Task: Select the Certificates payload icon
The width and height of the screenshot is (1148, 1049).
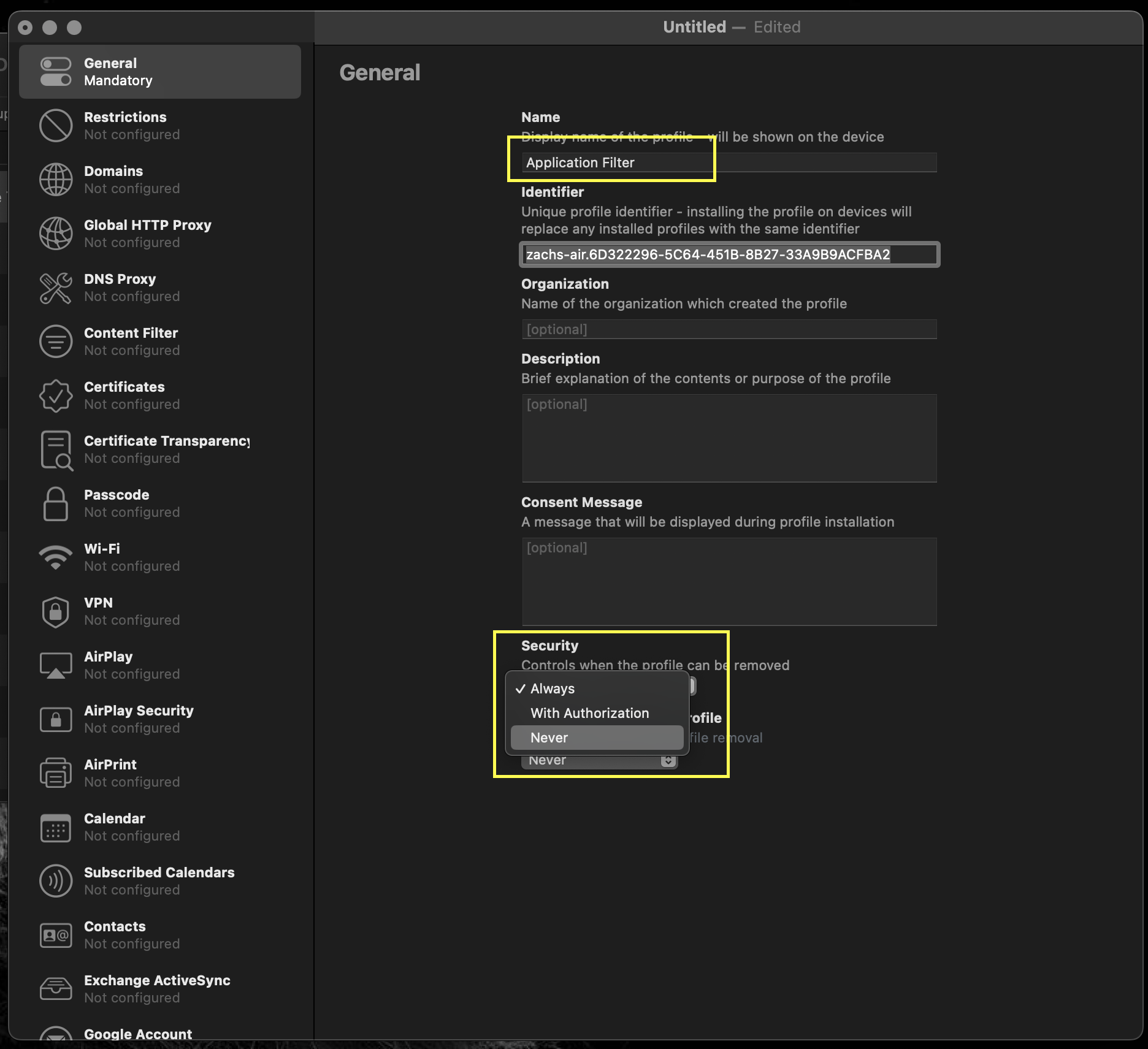Action: point(56,395)
